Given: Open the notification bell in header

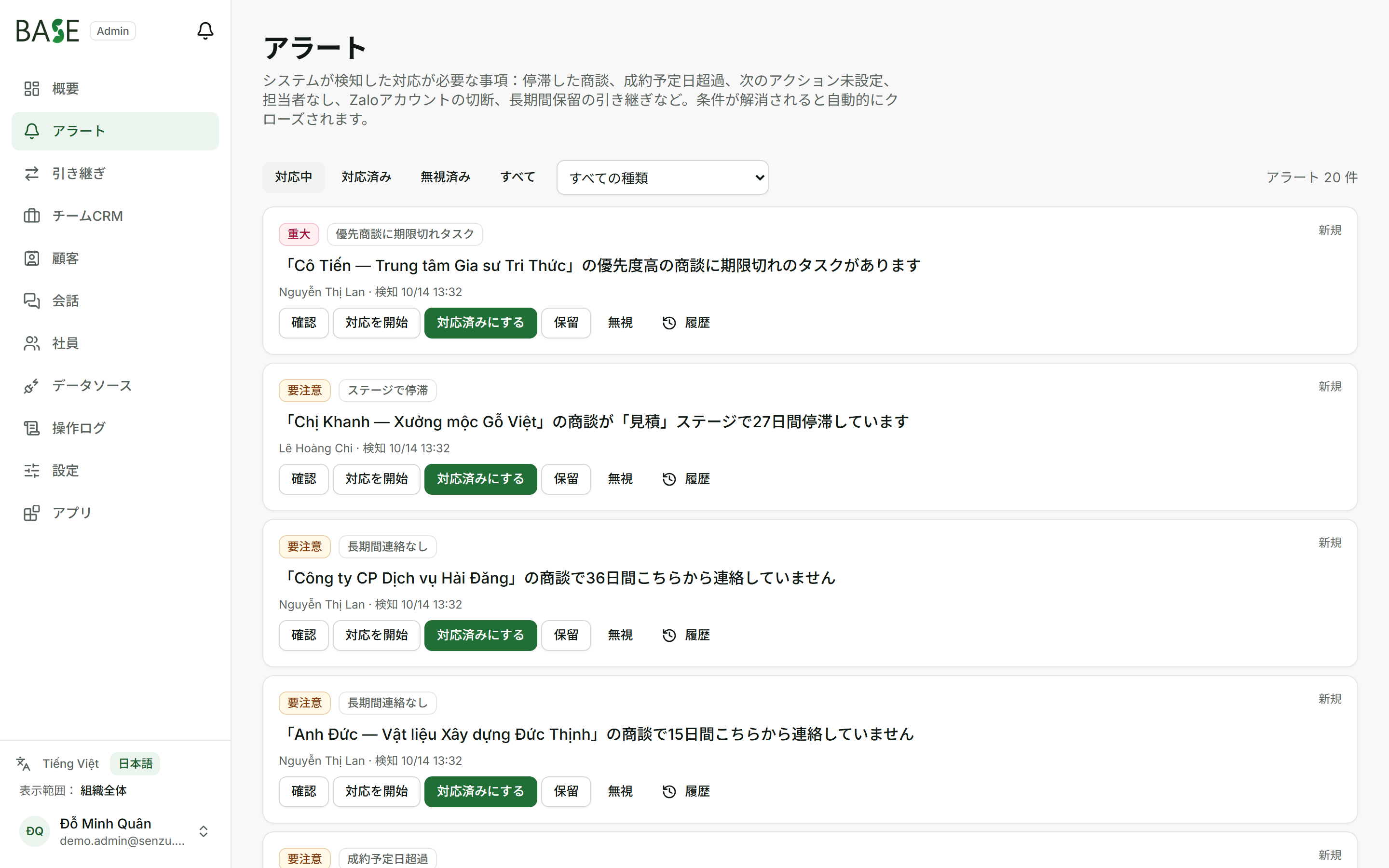Looking at the screenshot, I should coord(205,30).
